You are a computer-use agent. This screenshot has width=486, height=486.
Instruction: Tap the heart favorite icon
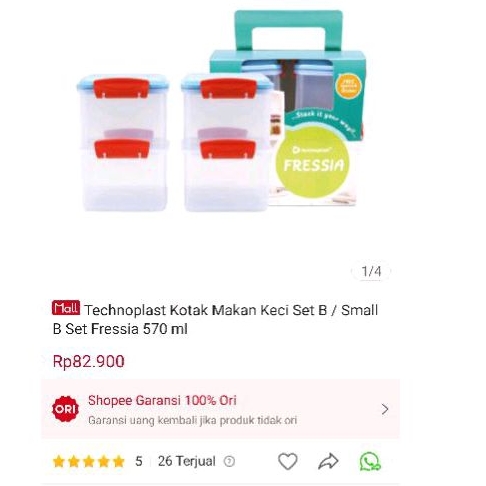pyautogui.click(x=288, y=462)
